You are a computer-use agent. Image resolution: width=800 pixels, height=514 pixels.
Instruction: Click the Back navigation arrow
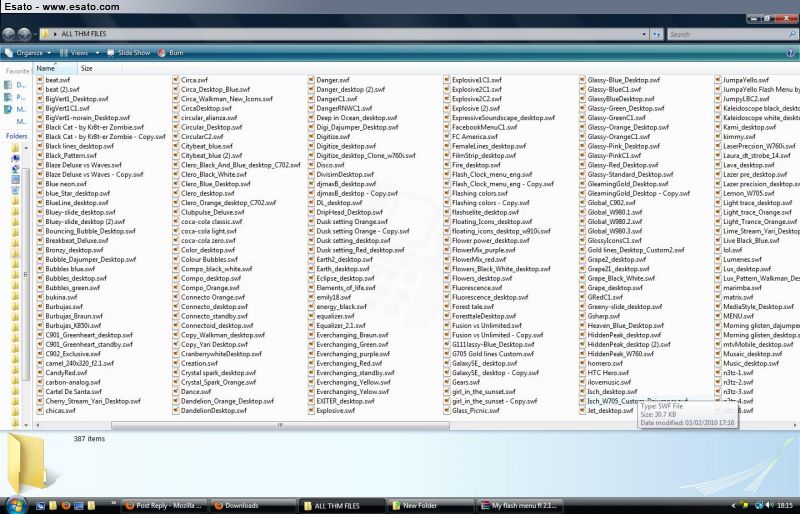point(9,34)
